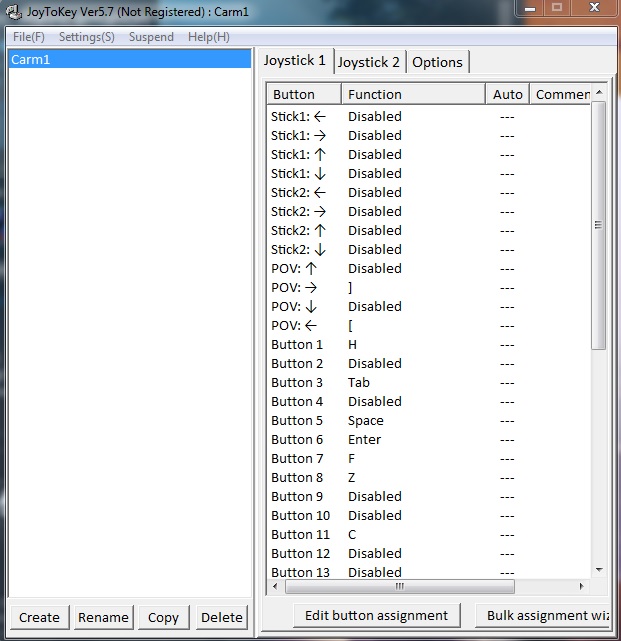Screen dimensions: 621x641
Task: Open the Settings(S) menu
Action: coord(87,37)
